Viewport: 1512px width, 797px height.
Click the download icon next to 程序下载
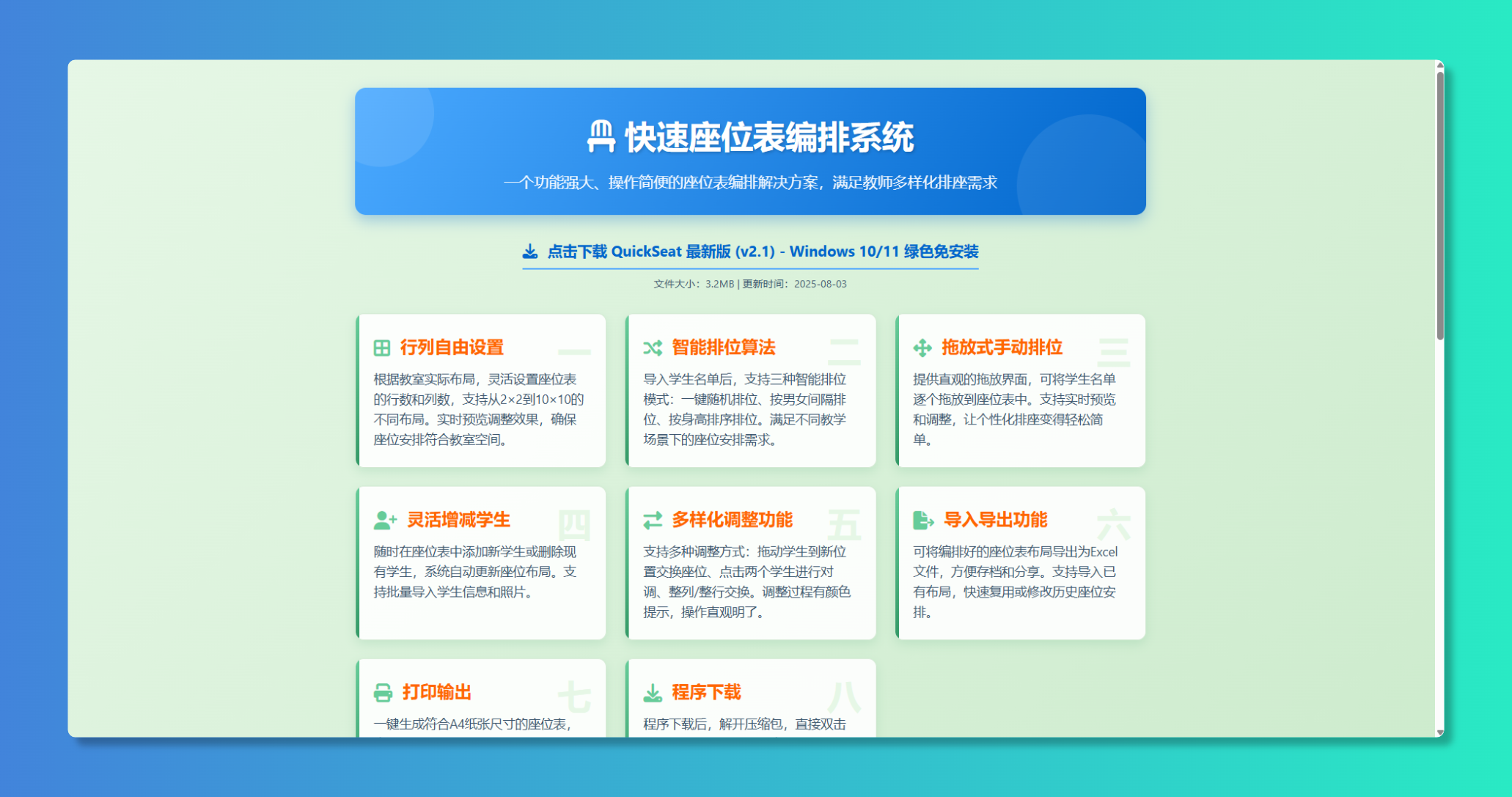pyautogui.click(x=652, y=692)
